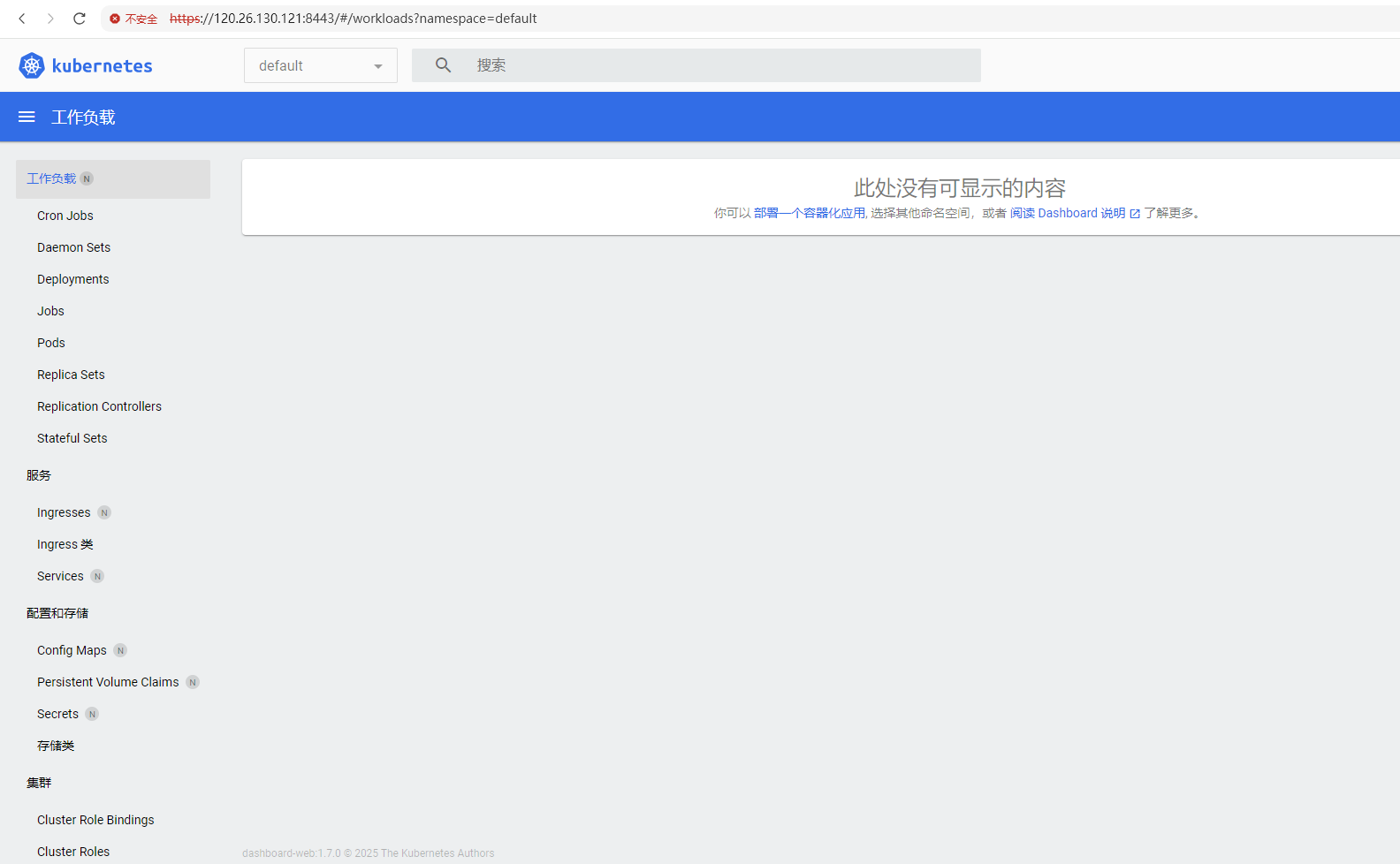The image size is (1400, 864).
Task: Open Persistent Volume Claims
Action: (x=108, y=682)
